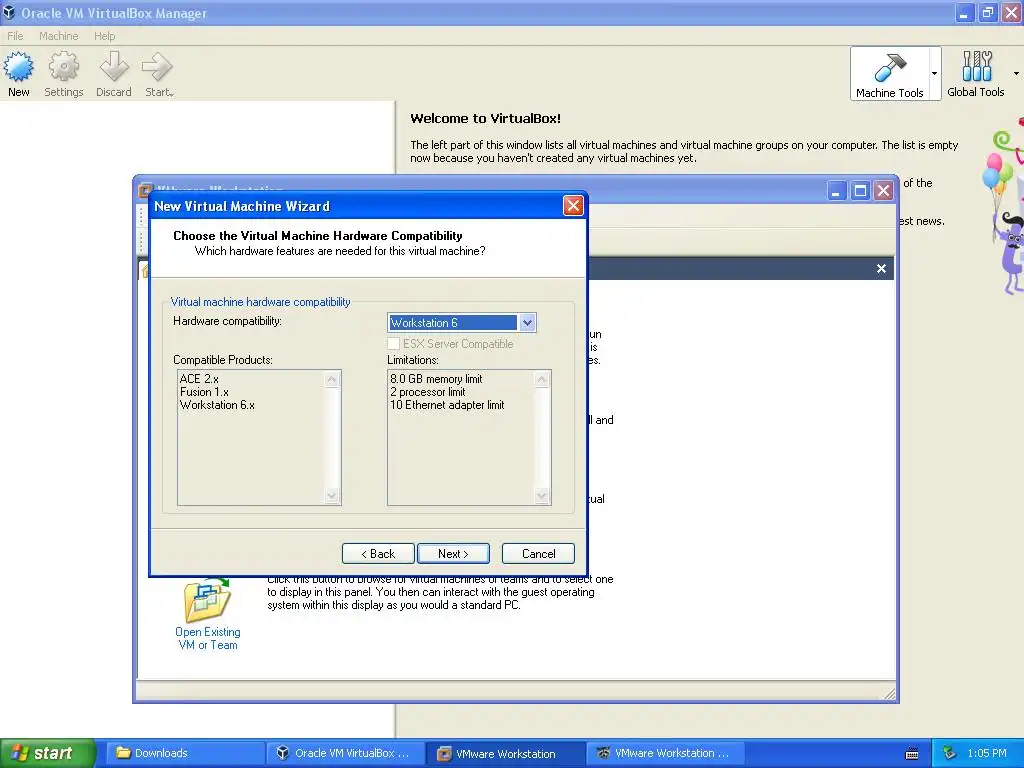Restore down the VirtualBox Manager window
The height and width of the screenshot is (768, 1024).
click(987, 12)
